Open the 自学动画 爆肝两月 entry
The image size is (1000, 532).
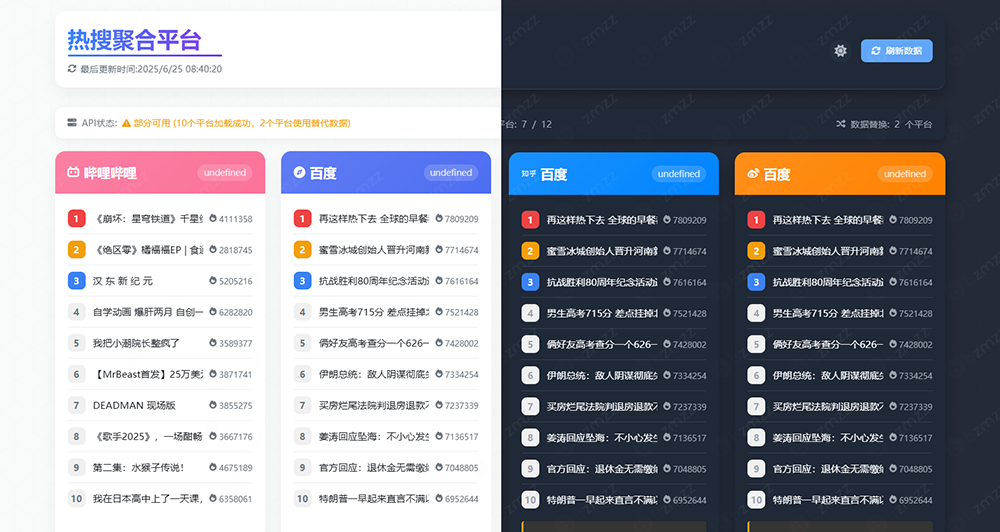pyautogui.click(x=148, y=312)
